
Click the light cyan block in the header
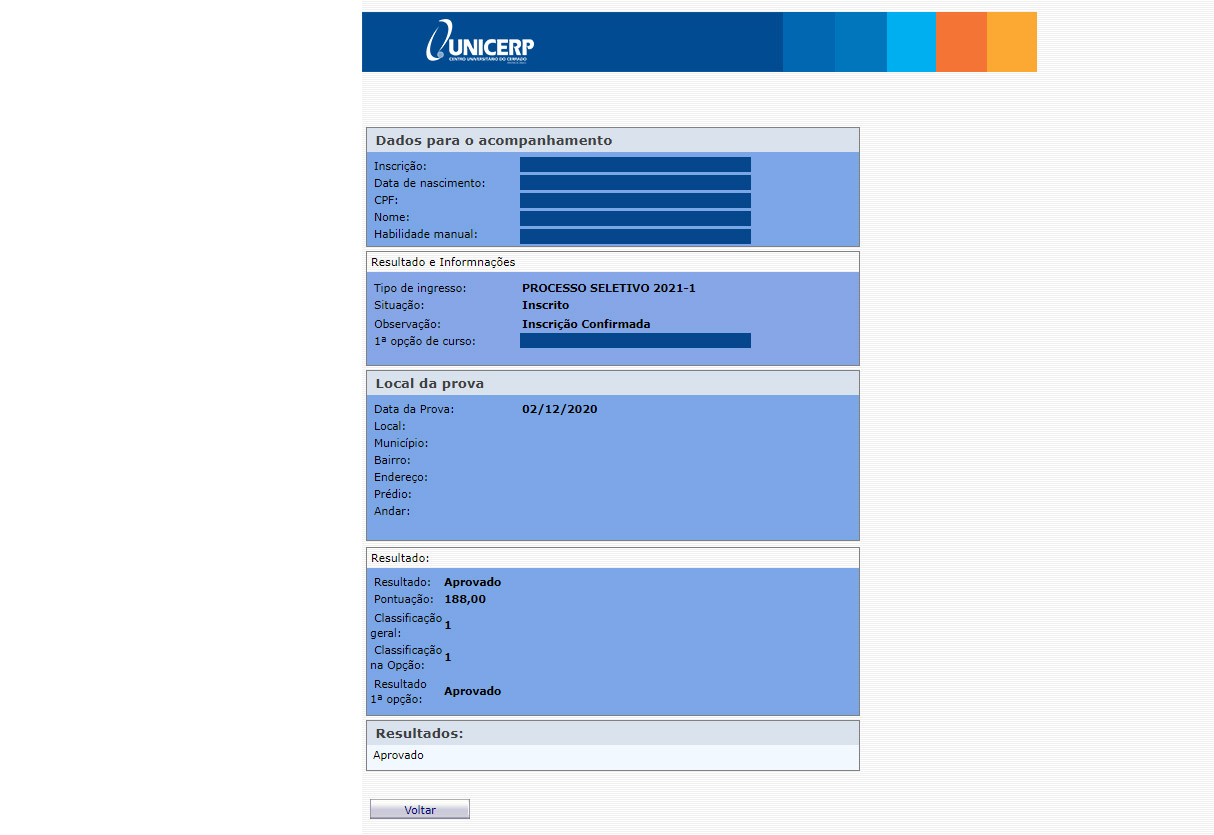[911, 42]
